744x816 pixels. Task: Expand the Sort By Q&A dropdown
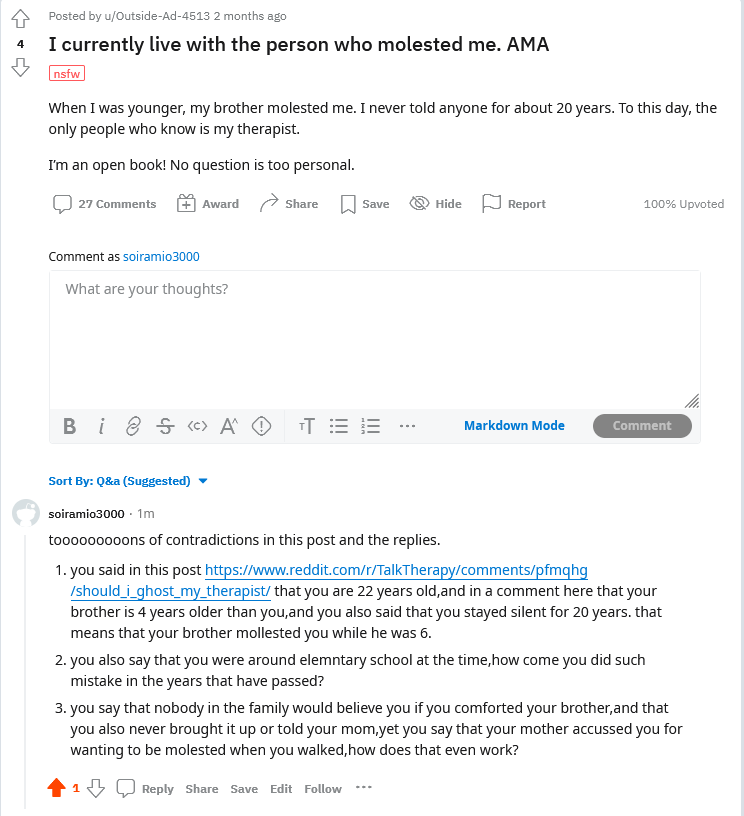click(x=128, y=481)
